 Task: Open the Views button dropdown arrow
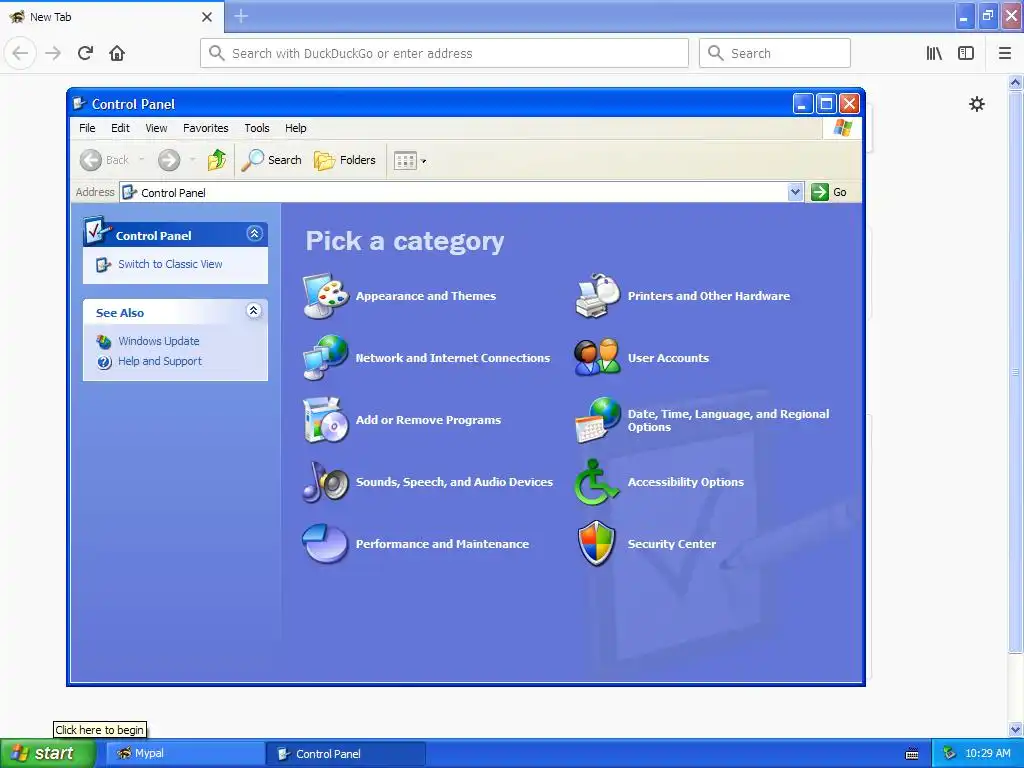(x=423, y=161)
